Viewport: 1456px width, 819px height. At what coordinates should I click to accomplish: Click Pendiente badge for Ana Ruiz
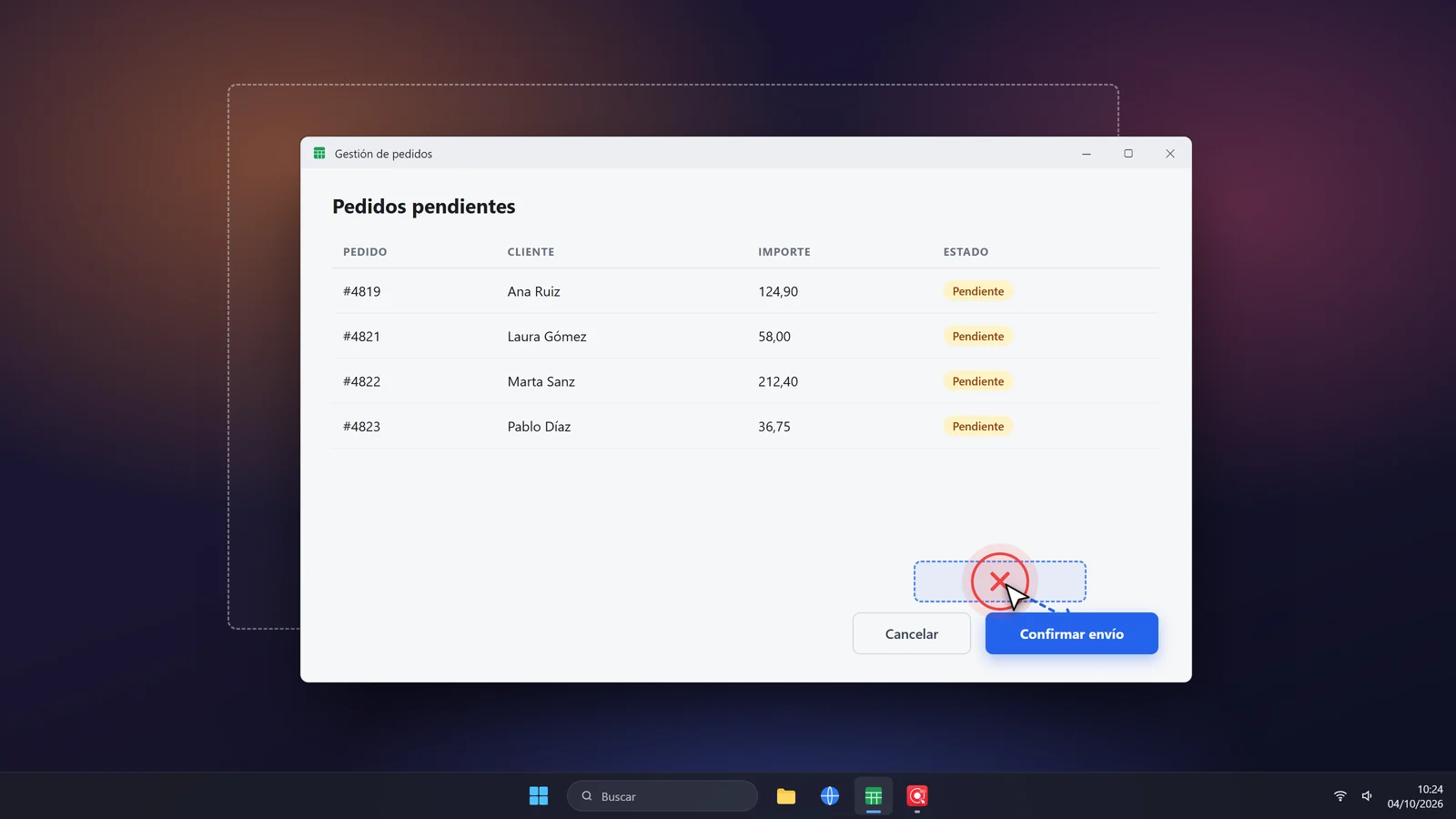(978, 291)
